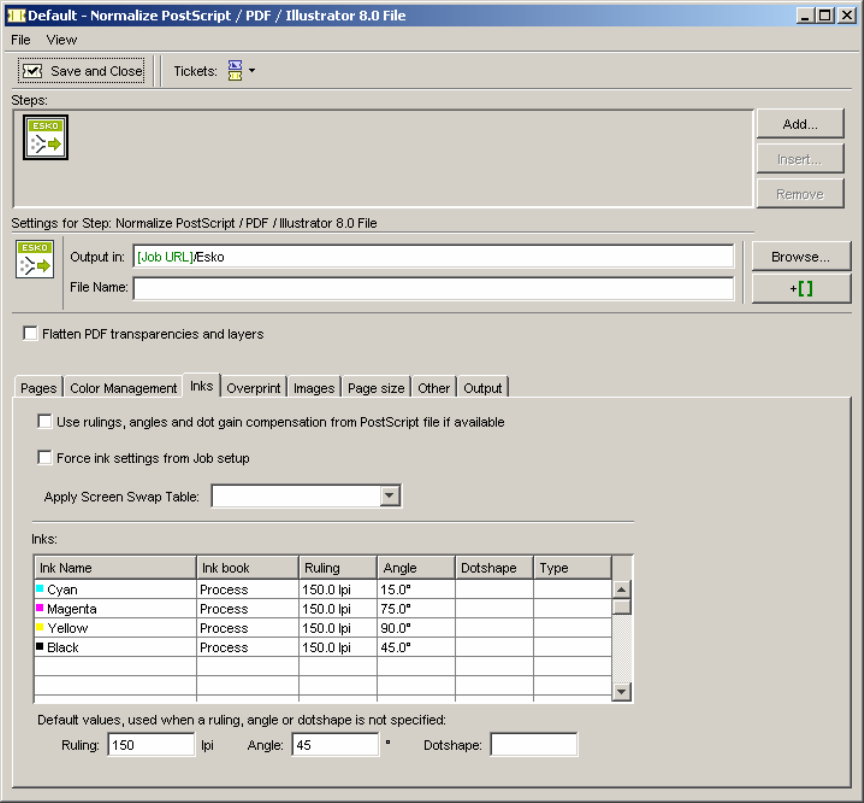This screenshot has height=803, width=864.
Task: Click the Esko icon beside Output in
Action: coord(35,260)
